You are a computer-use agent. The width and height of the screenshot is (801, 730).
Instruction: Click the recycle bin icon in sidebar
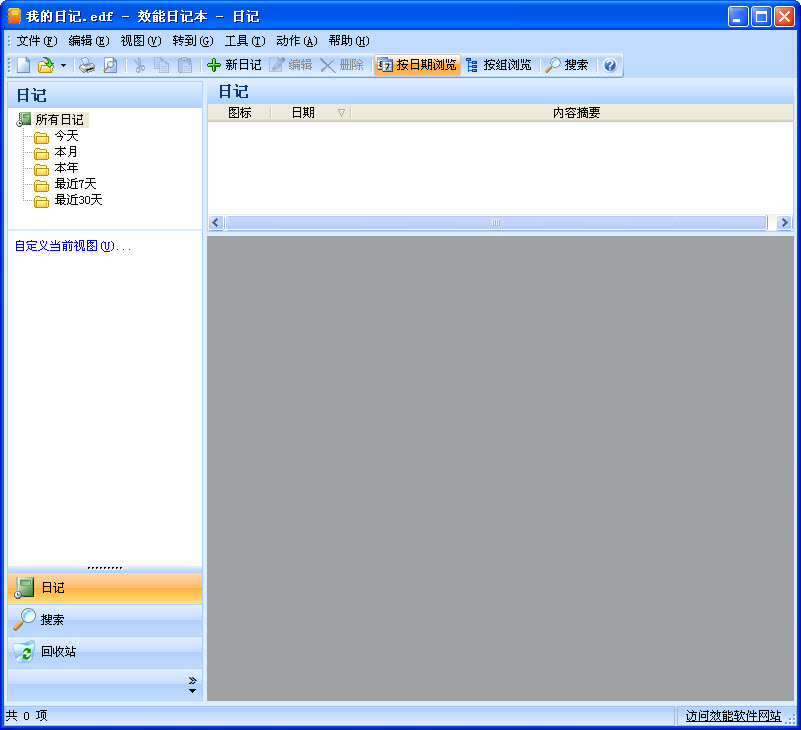coord(24,652)
